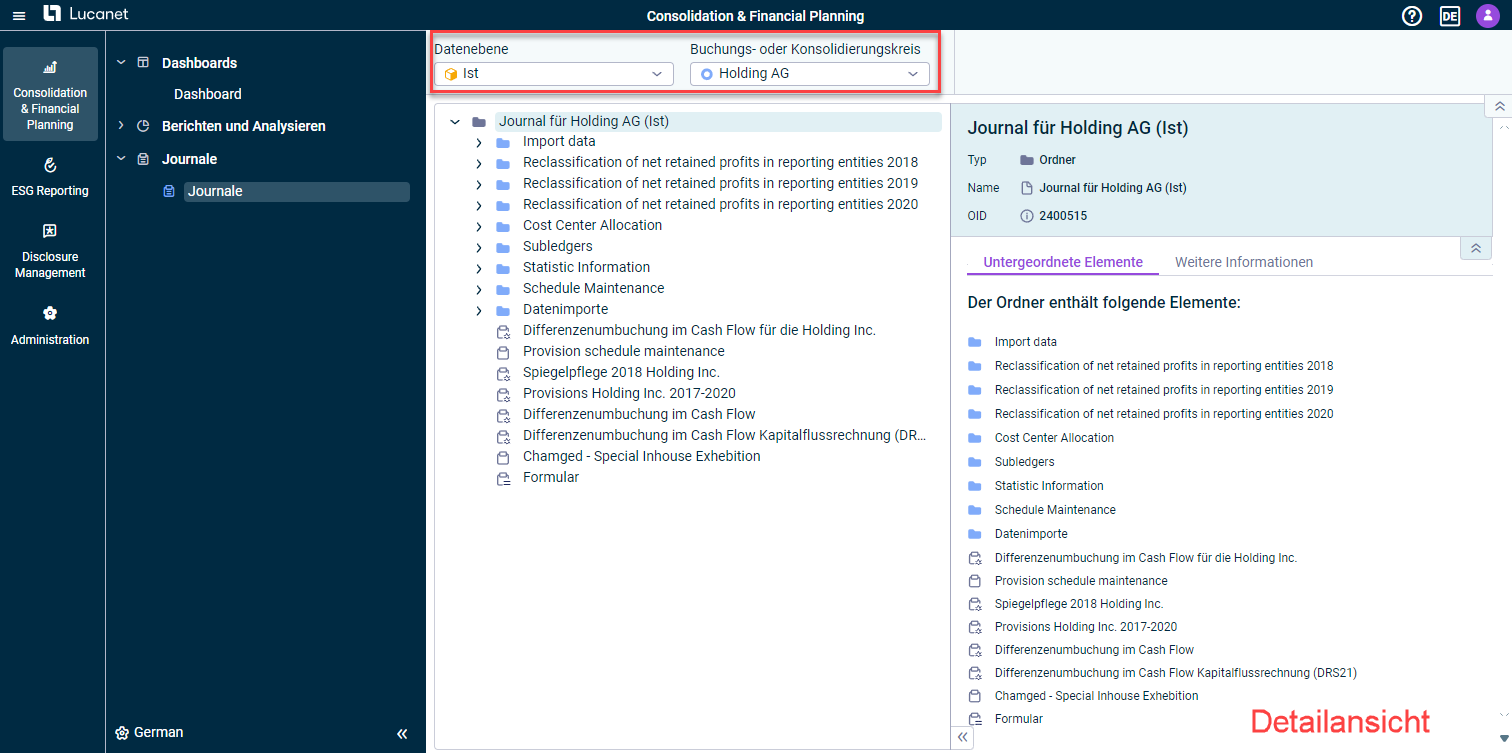Collapse the Journale navigation section

pos(122,159)
